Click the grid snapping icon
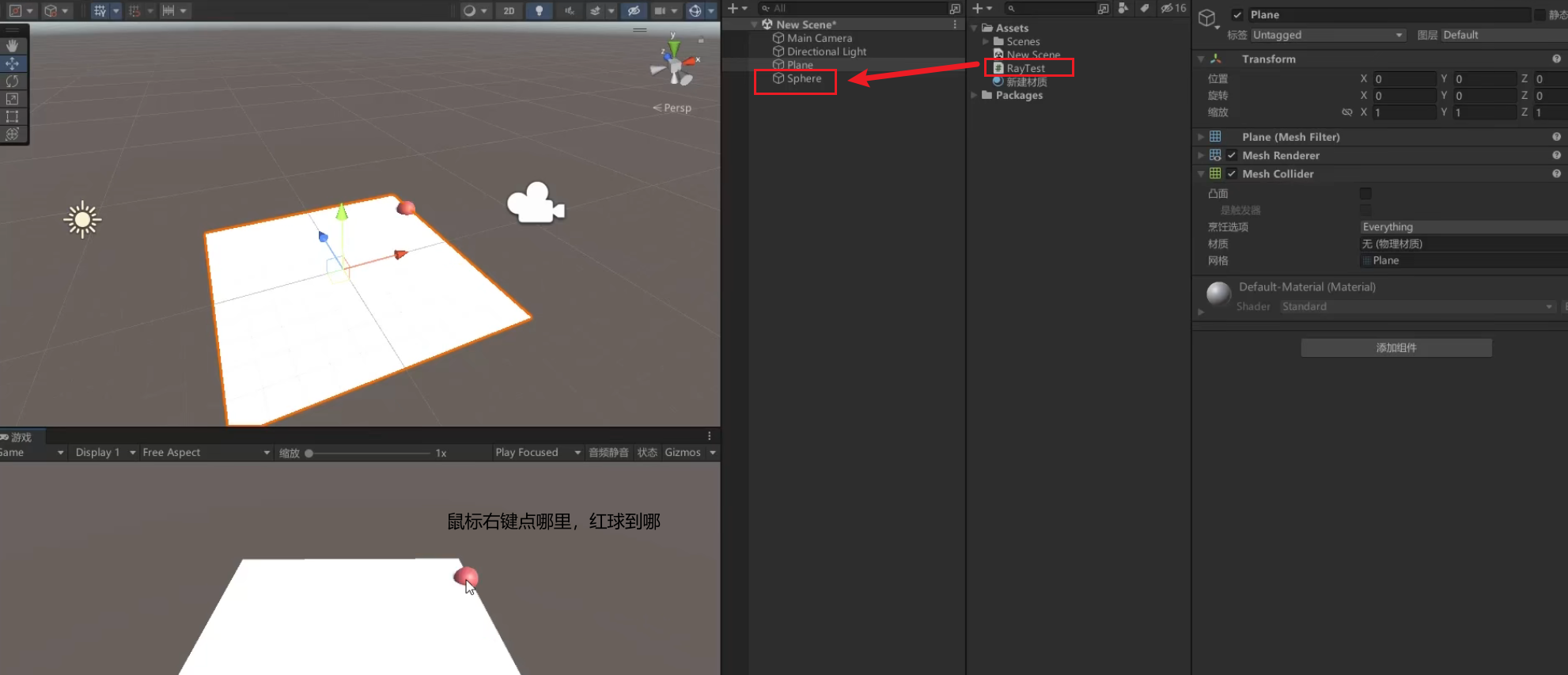1568x675 pixels. click(134, 11)
